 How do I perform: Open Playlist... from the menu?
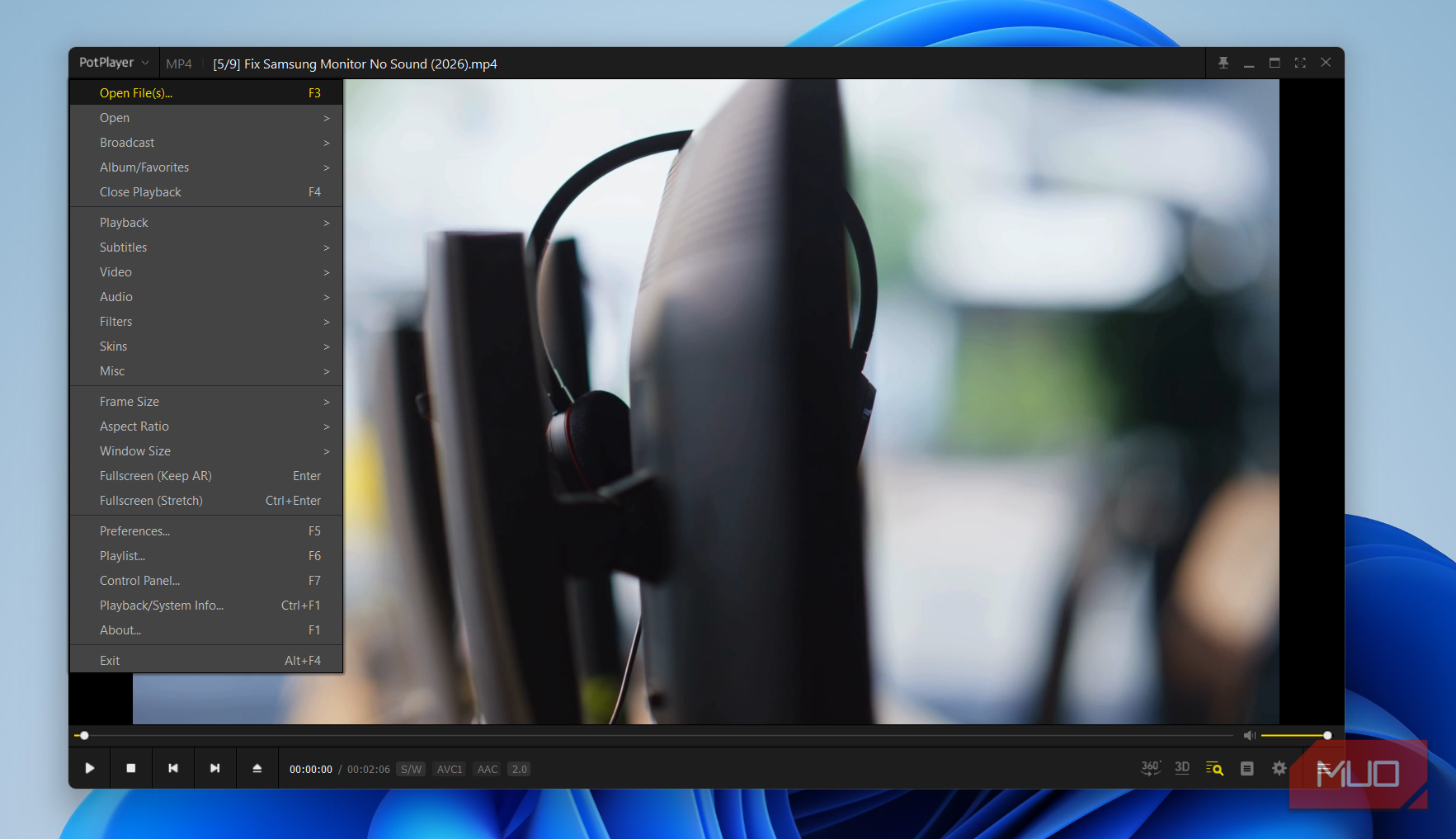(x=206, y=556)
